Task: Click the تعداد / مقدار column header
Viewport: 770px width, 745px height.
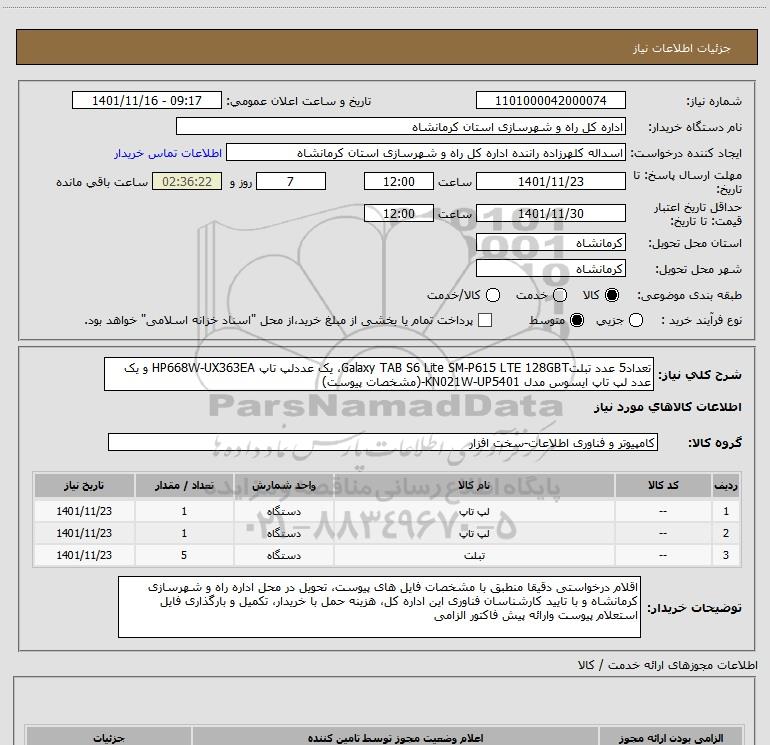Action: click(x=184, y=485)
